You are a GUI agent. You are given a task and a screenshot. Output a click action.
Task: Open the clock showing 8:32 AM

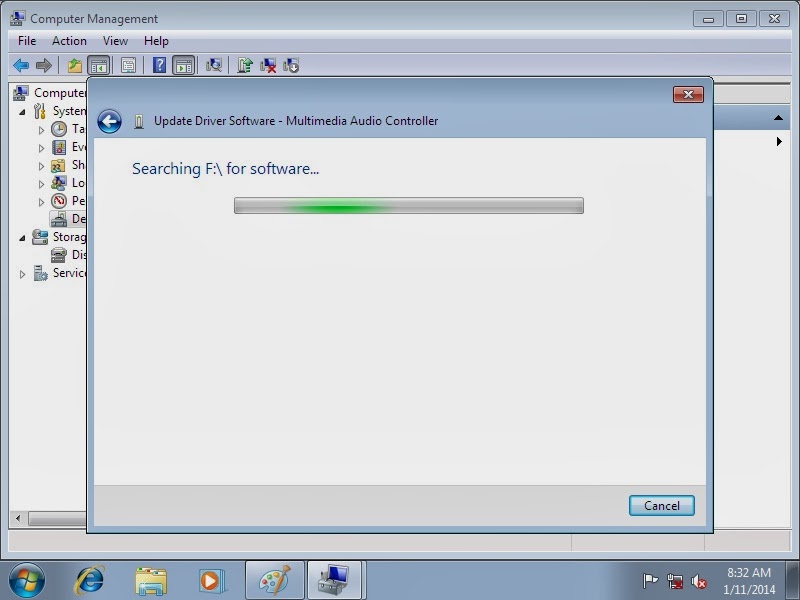click(x=749, y=572)
